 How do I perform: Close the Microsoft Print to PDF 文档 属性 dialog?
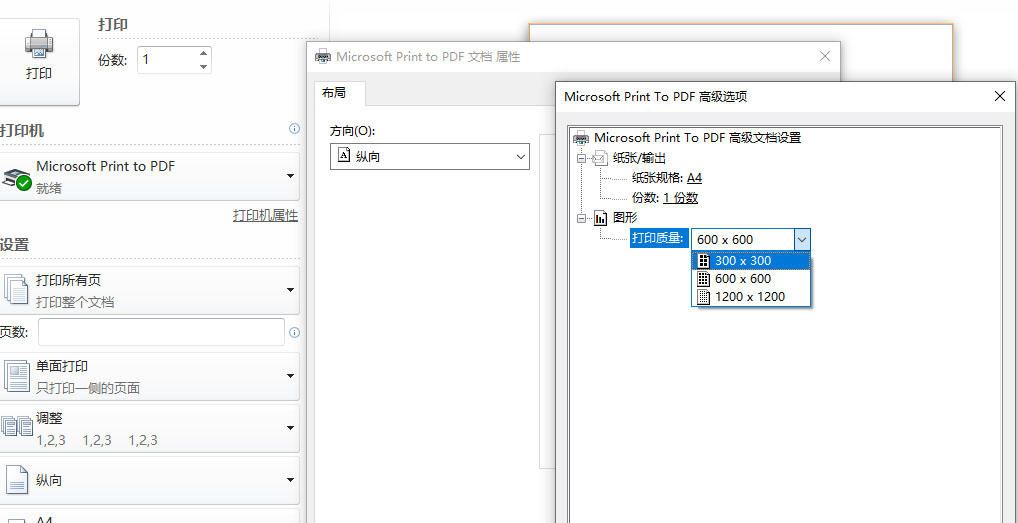825,56
